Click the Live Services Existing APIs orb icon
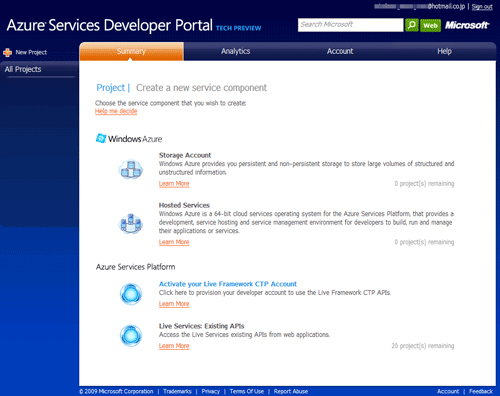500x396 pixels. (x=131, y=336)
